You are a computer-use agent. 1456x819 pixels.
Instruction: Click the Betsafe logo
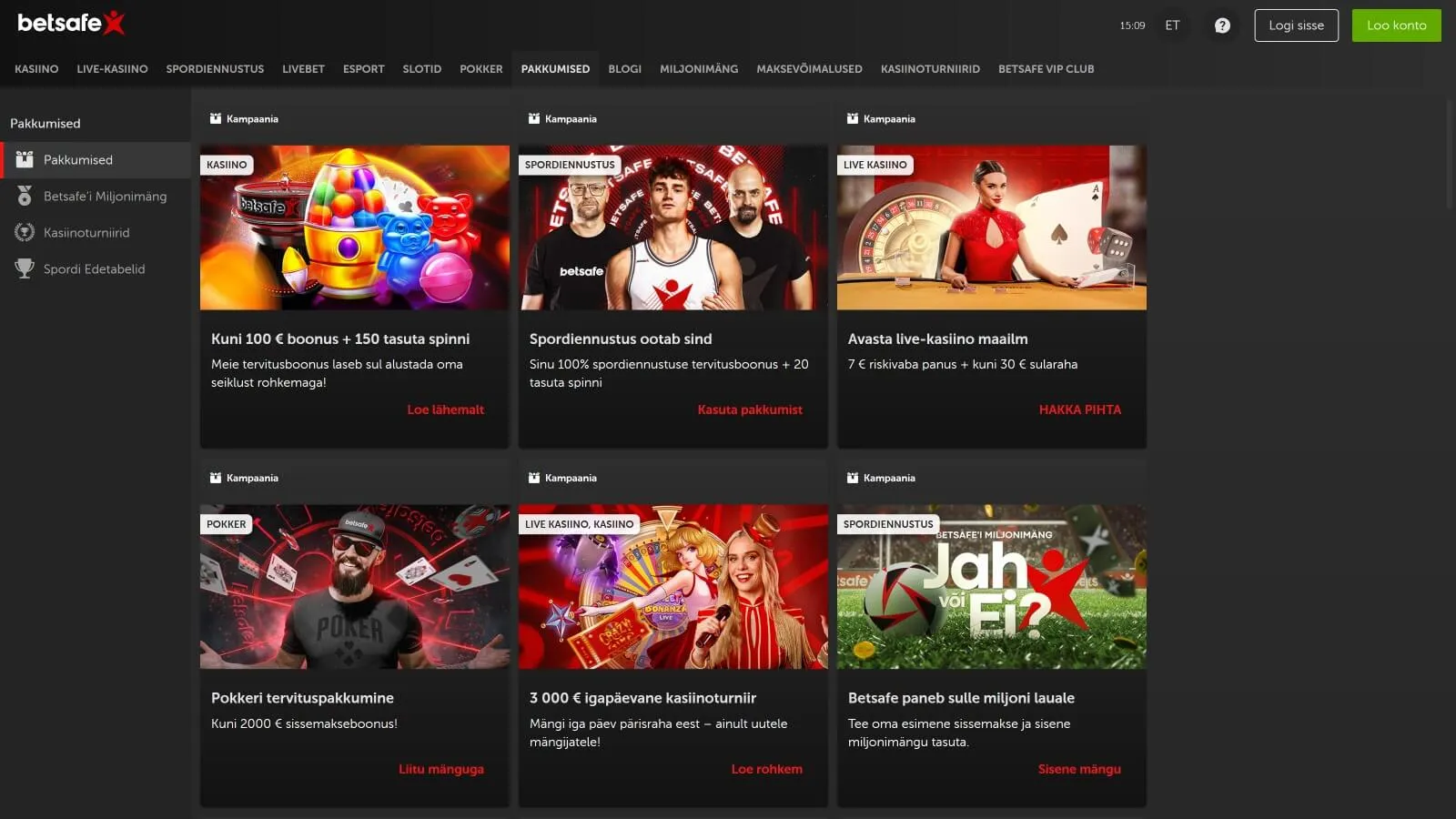pos(71,23)
